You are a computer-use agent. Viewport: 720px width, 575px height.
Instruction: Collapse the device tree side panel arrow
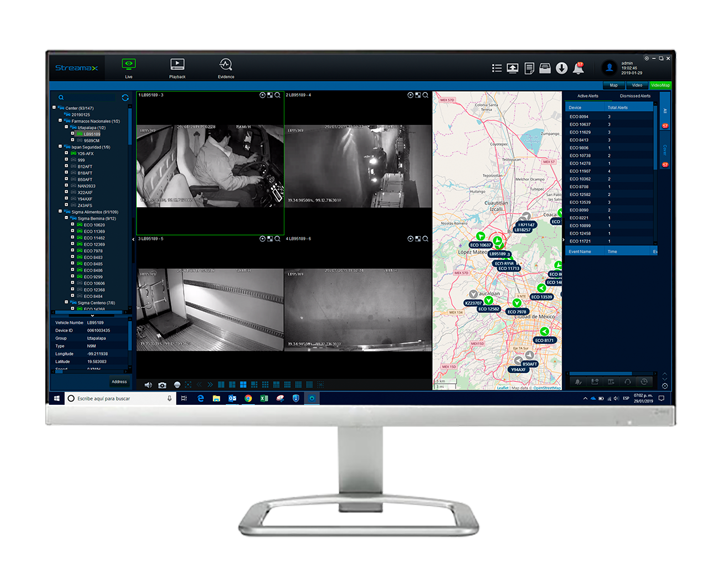point(134,239)
